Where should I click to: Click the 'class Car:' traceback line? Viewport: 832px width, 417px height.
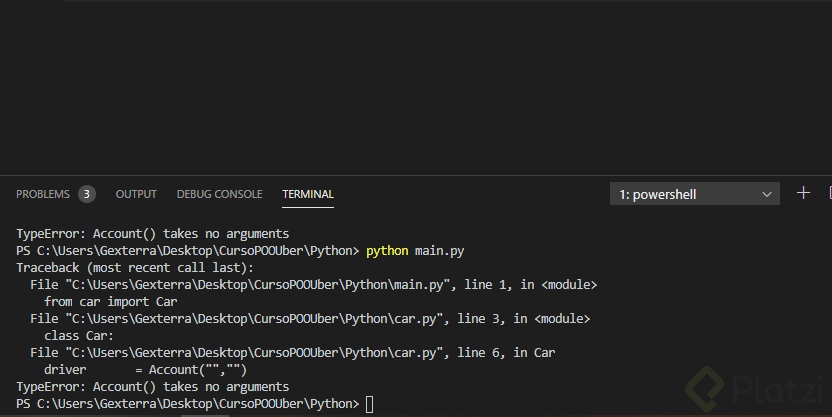79,336
